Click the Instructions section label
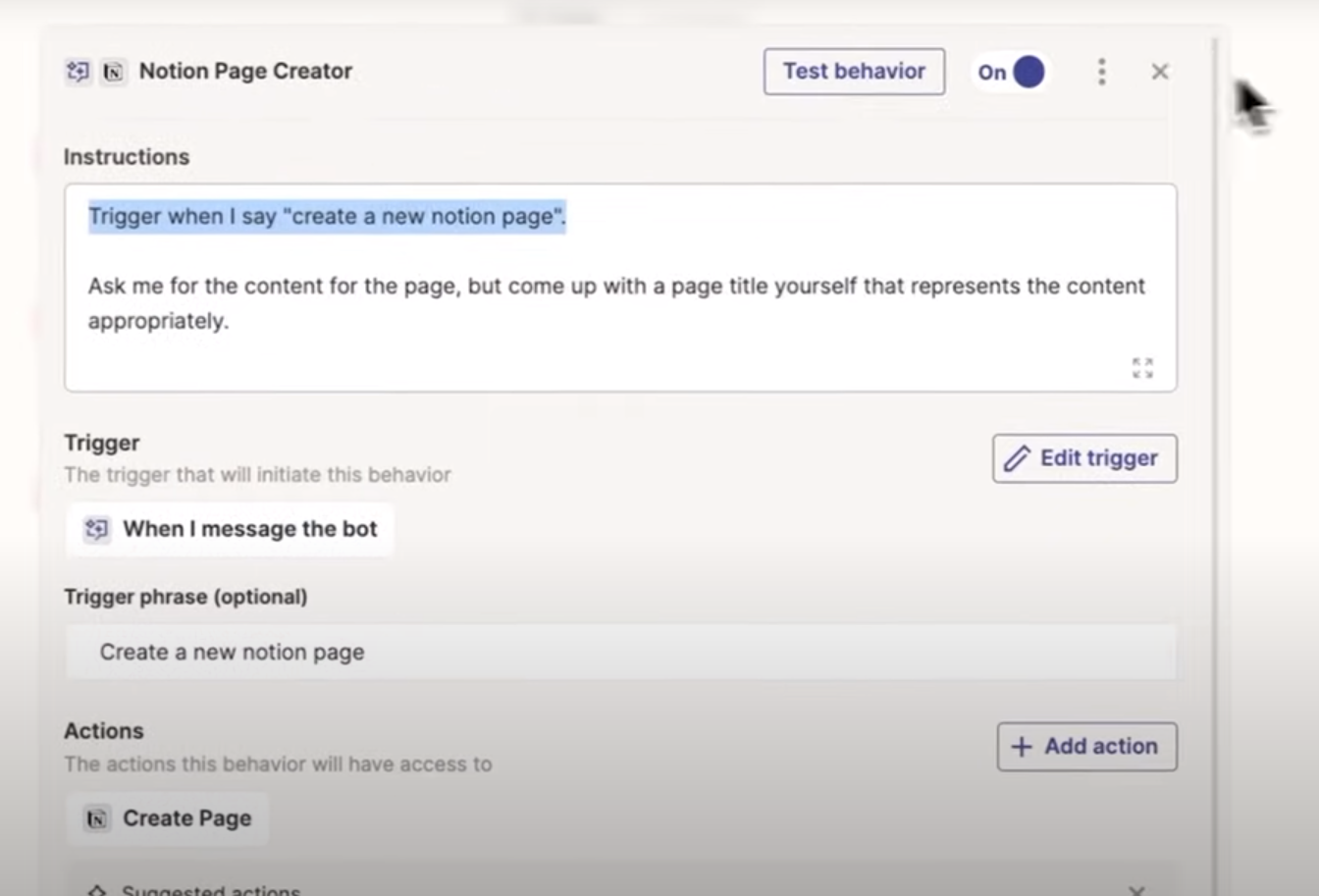1319x896 pixels. [x=127, y=157]
